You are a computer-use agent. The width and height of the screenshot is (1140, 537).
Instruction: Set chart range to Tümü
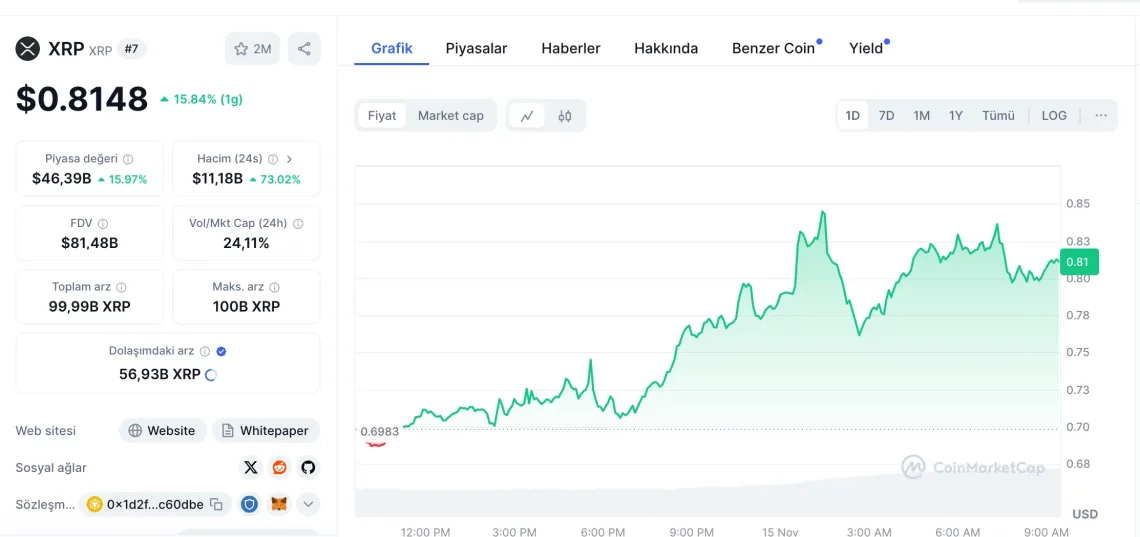998,116
